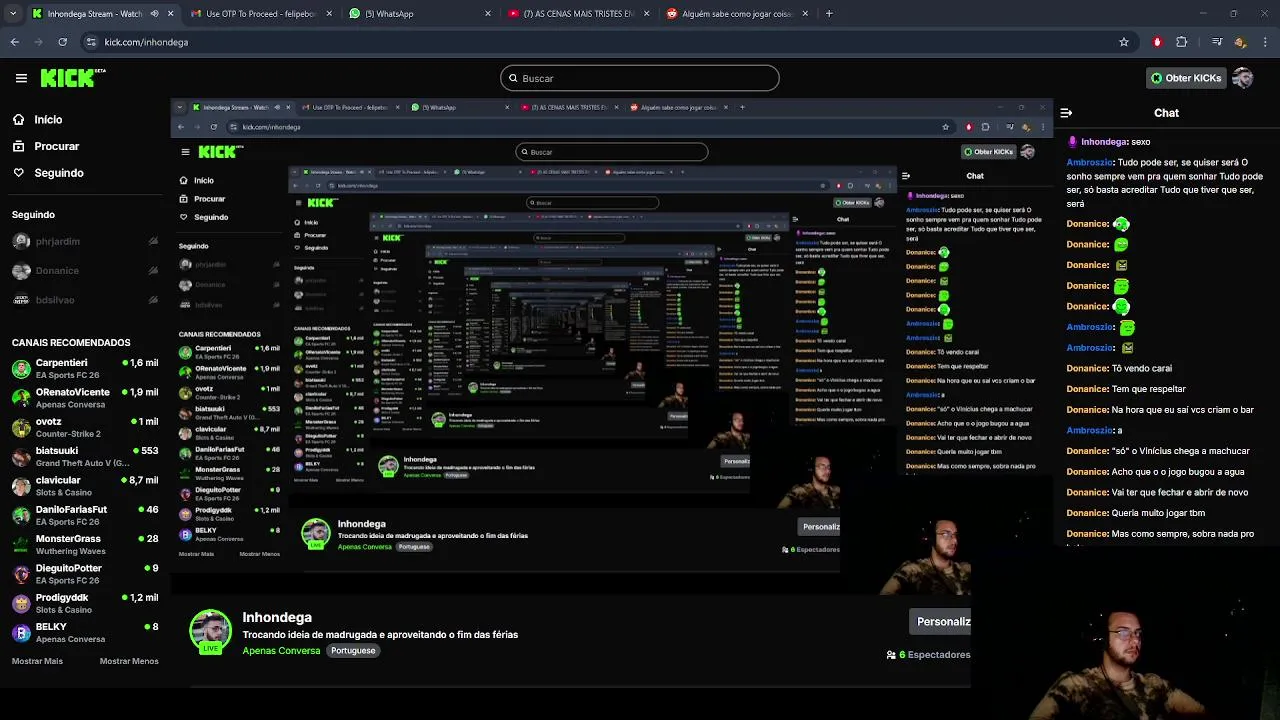The height and width of the screenshot is (720, 1280).
Task: Open the media controls music-note icon
Action: pyautogui.click(x=1216, y=42)
